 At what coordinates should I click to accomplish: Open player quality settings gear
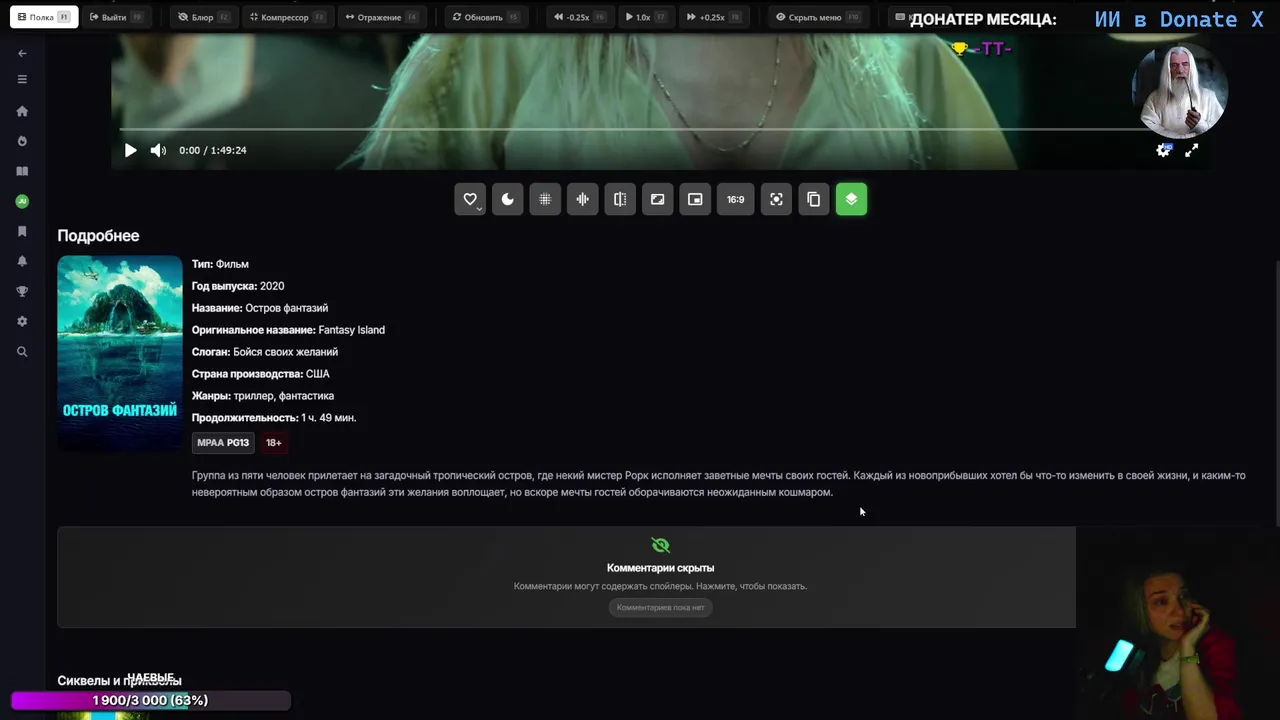pyautogui.click(x=1163, y=150)
